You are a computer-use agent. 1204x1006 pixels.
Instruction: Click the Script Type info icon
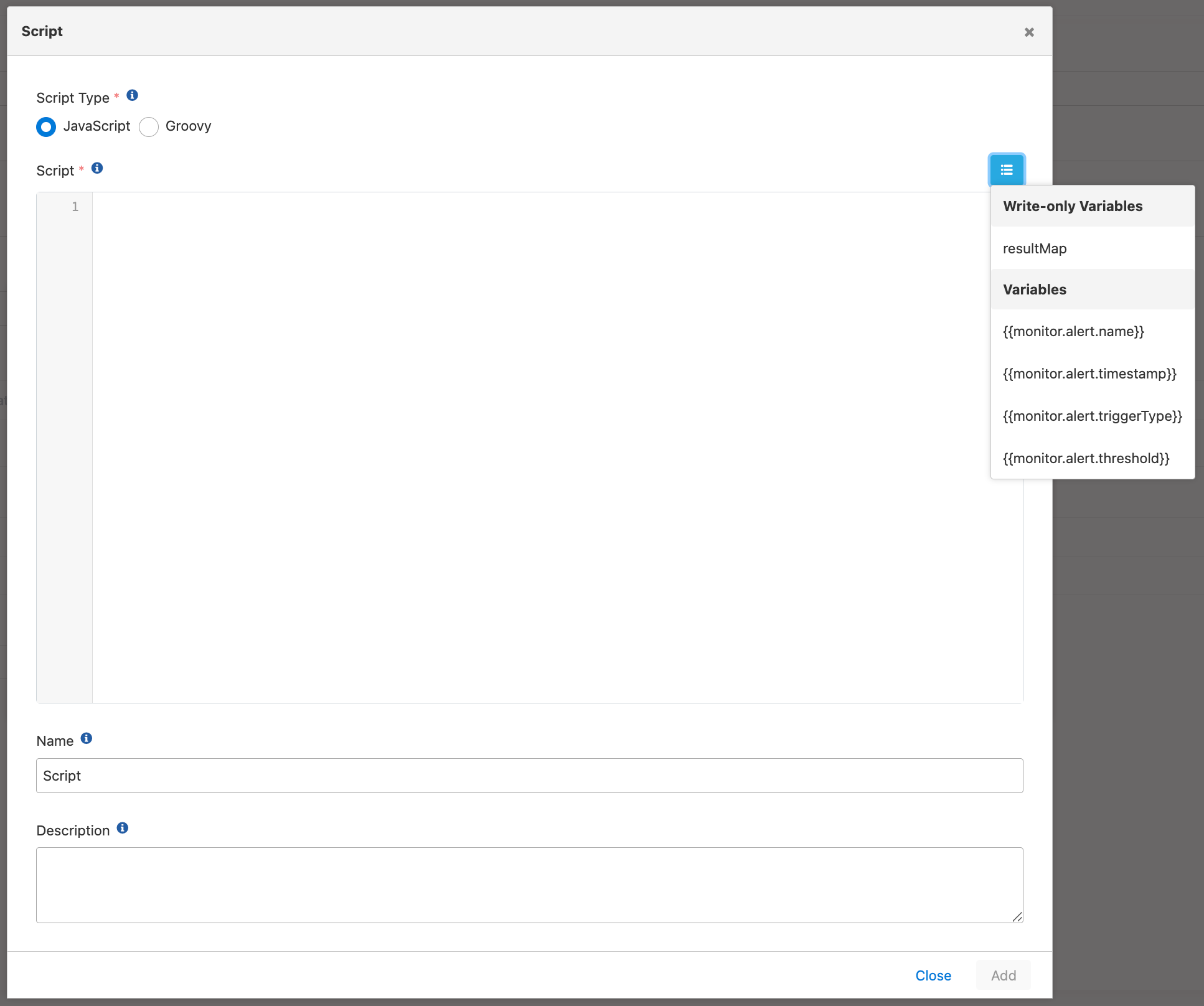(132, 95)
